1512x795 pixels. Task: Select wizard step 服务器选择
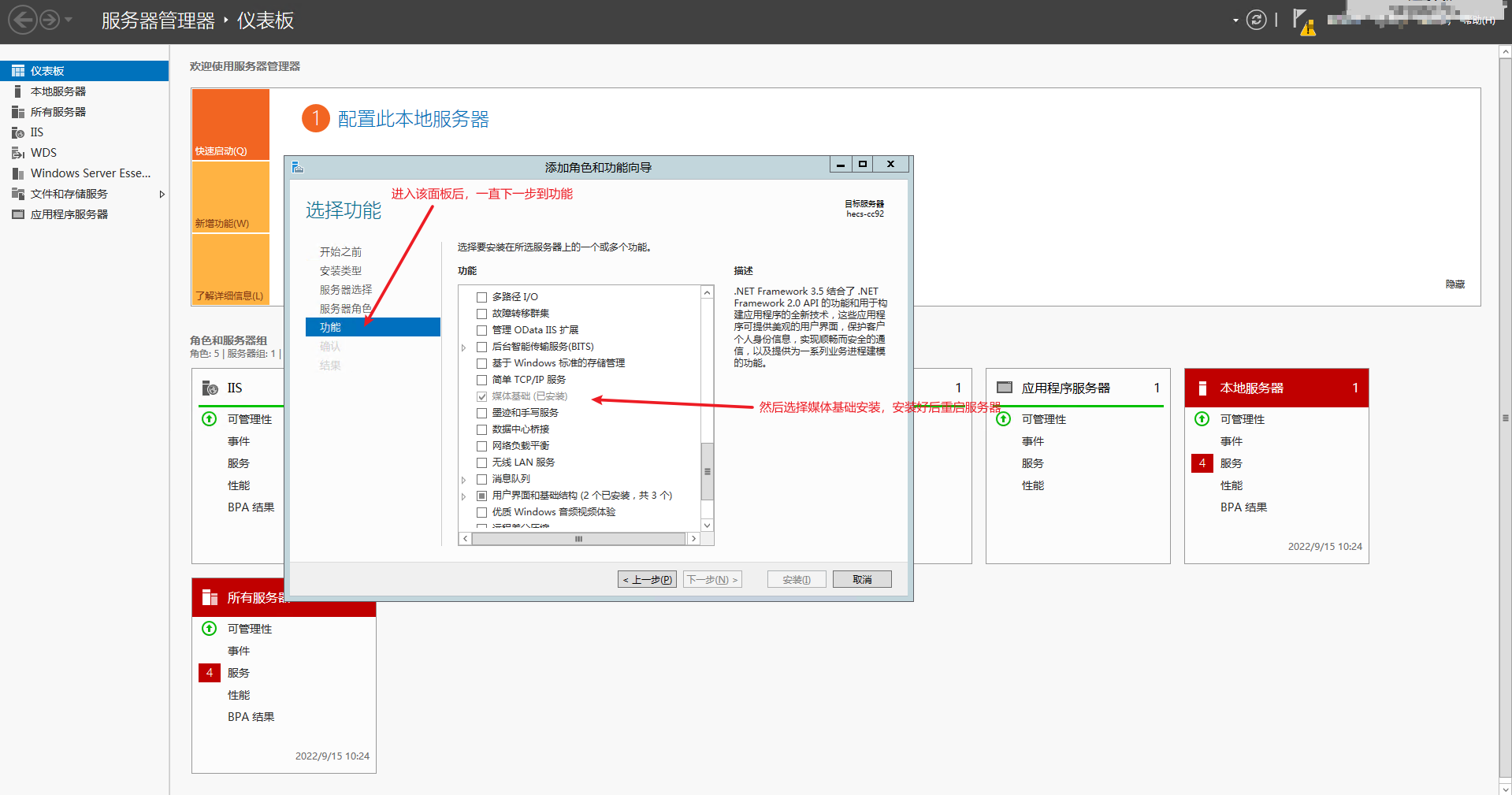[346, 290]
